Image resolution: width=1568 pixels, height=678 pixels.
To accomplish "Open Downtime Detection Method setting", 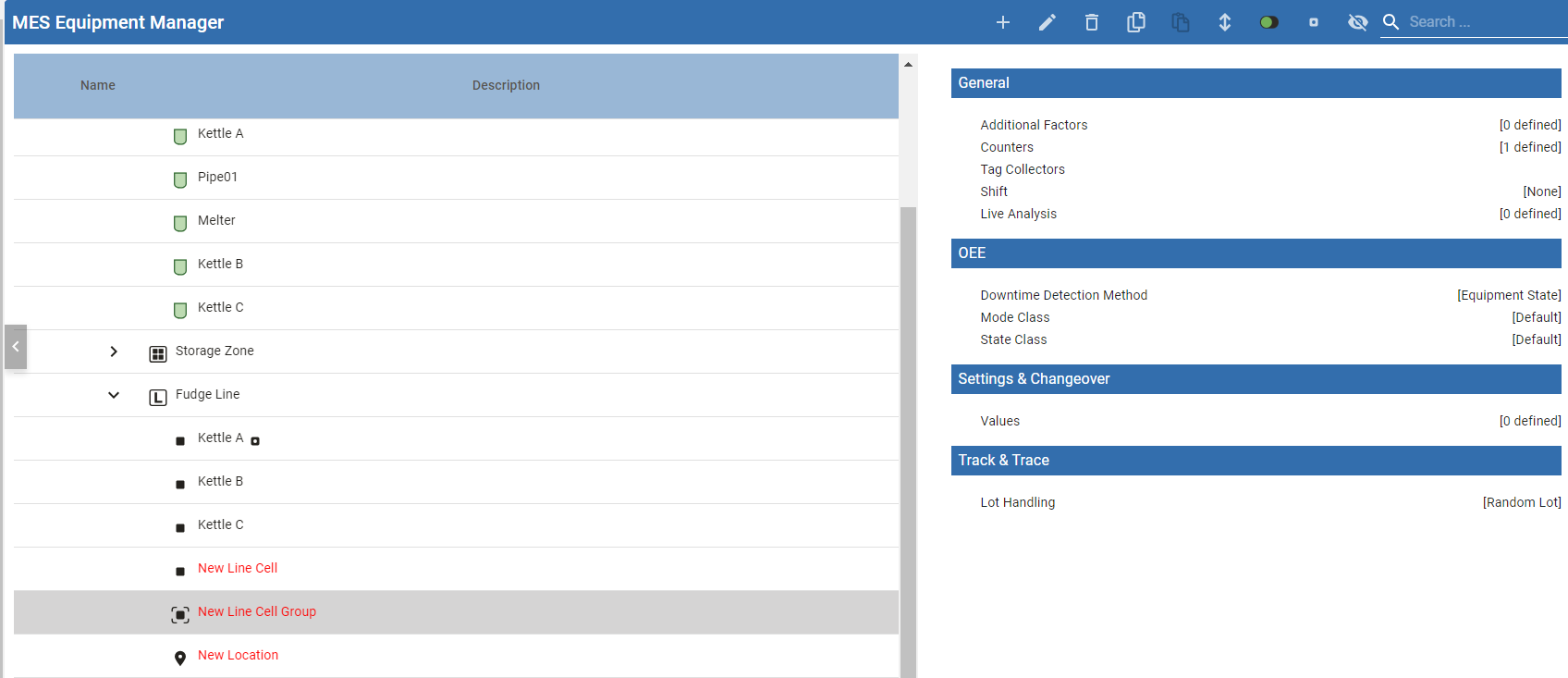I will [x=1063, y=295].
